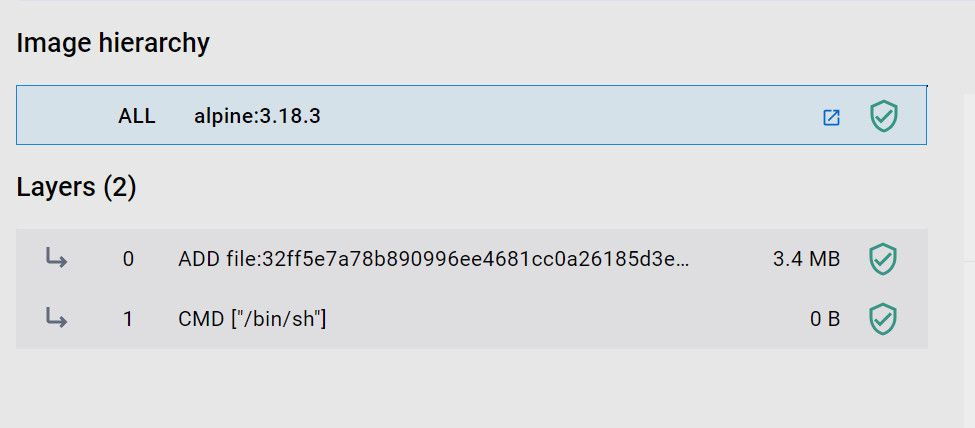
Task: Click the arrow icon beside layer 0
Action: [57, 259]
